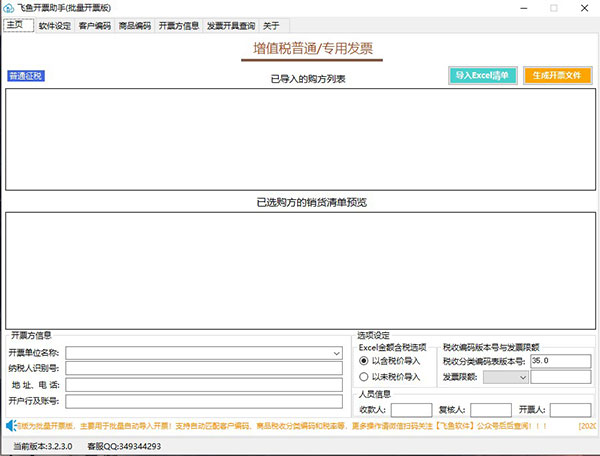600x456 pixels.
Task: Click the 飞鱼开票助手 app icon in title bar
Action: coord(9,8)
